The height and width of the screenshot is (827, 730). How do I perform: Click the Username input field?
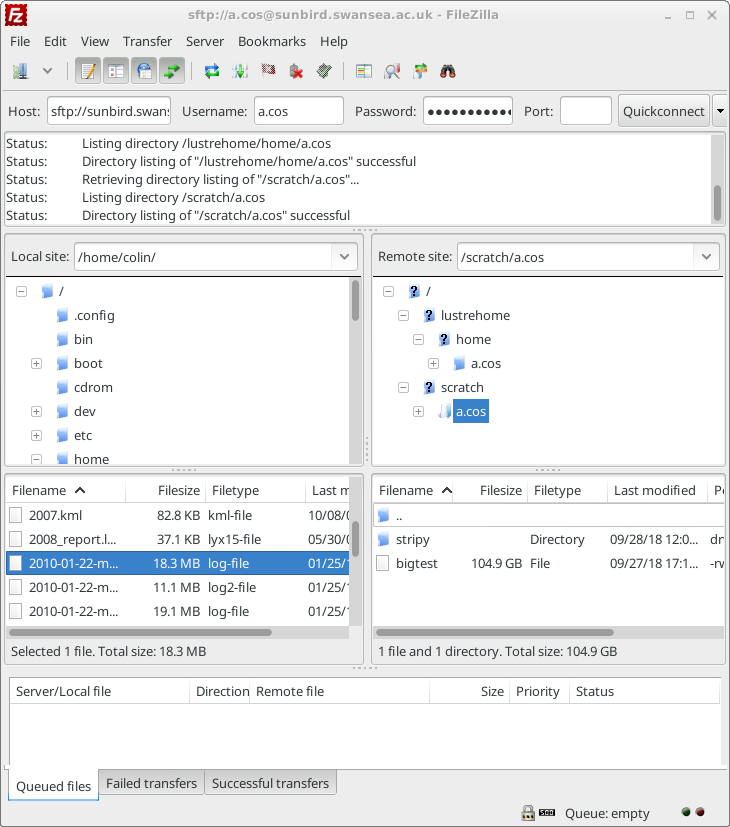[299, 111]
